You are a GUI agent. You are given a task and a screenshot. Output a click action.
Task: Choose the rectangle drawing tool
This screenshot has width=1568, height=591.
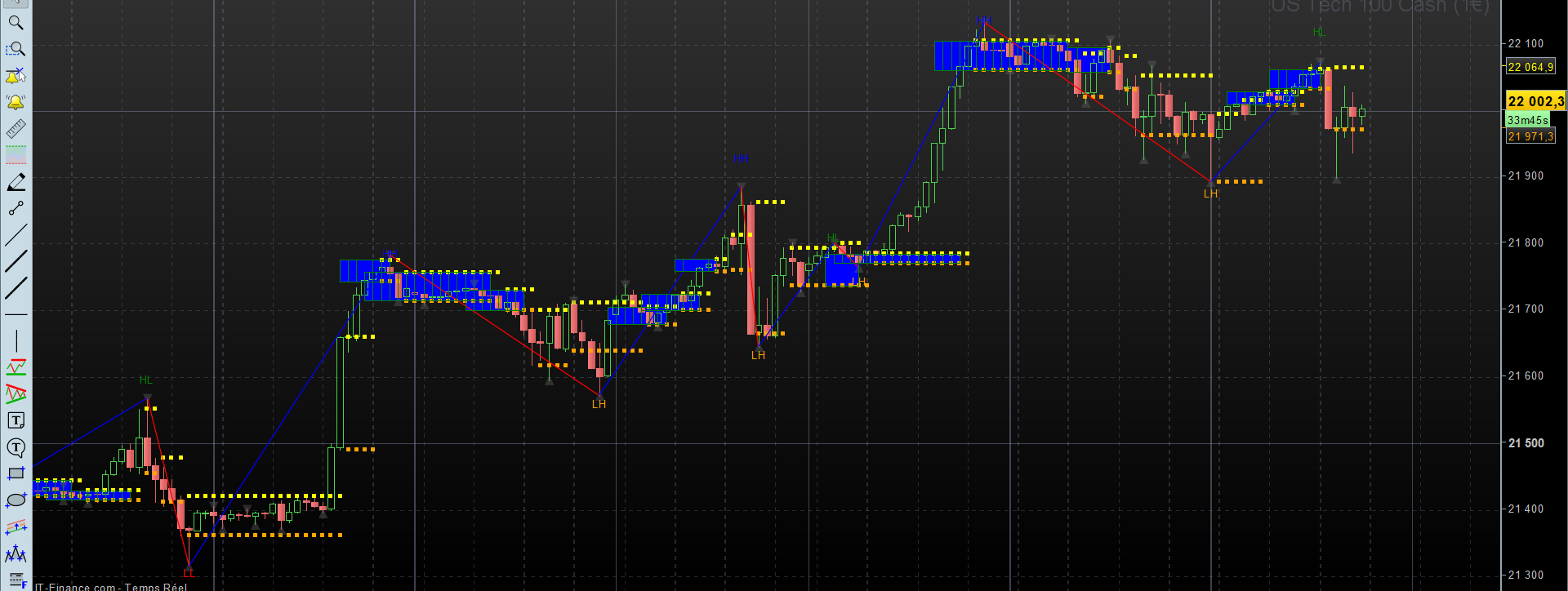(16, 473)
